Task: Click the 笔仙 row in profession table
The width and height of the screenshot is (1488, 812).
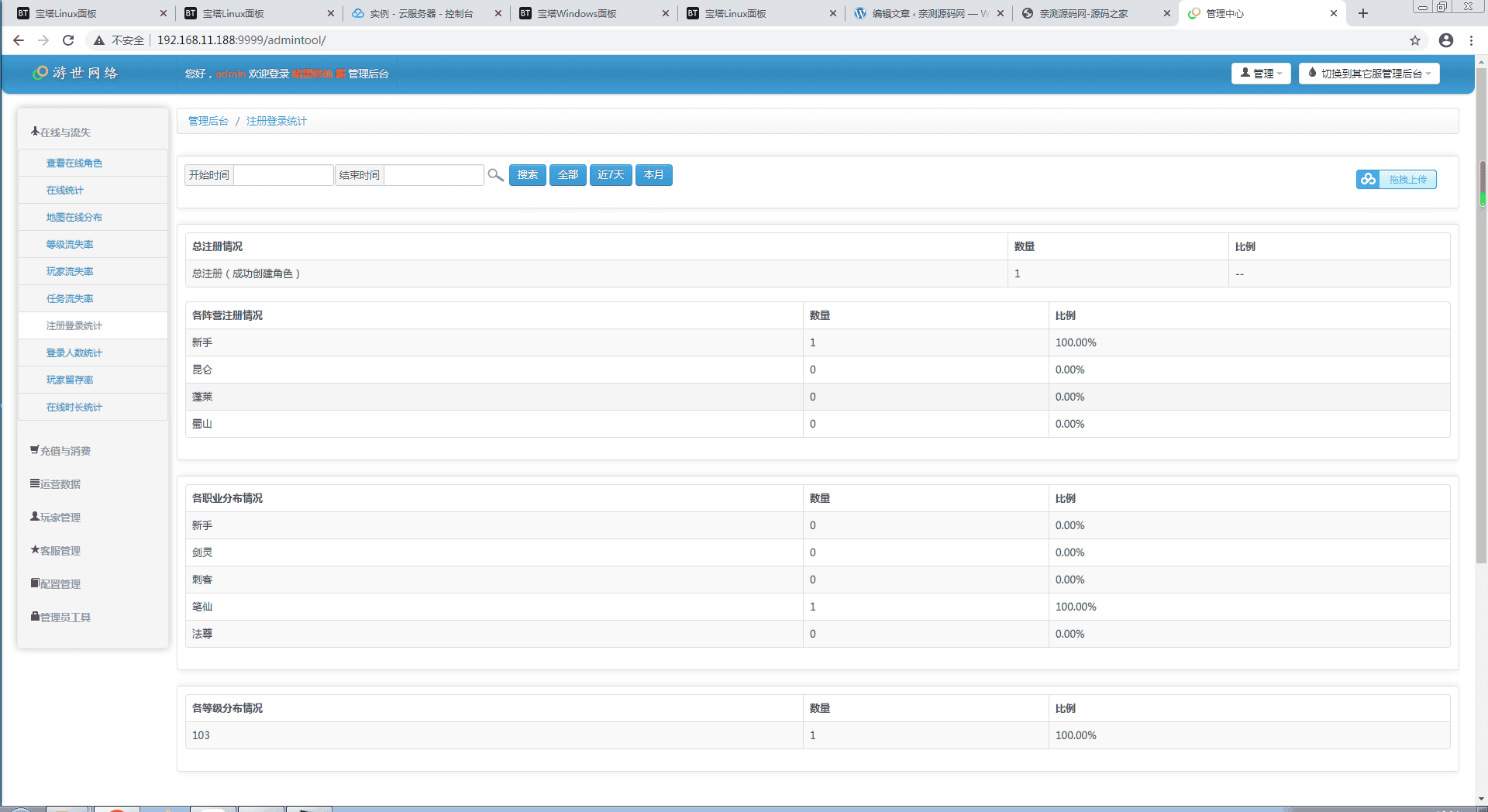Action: 818,607
